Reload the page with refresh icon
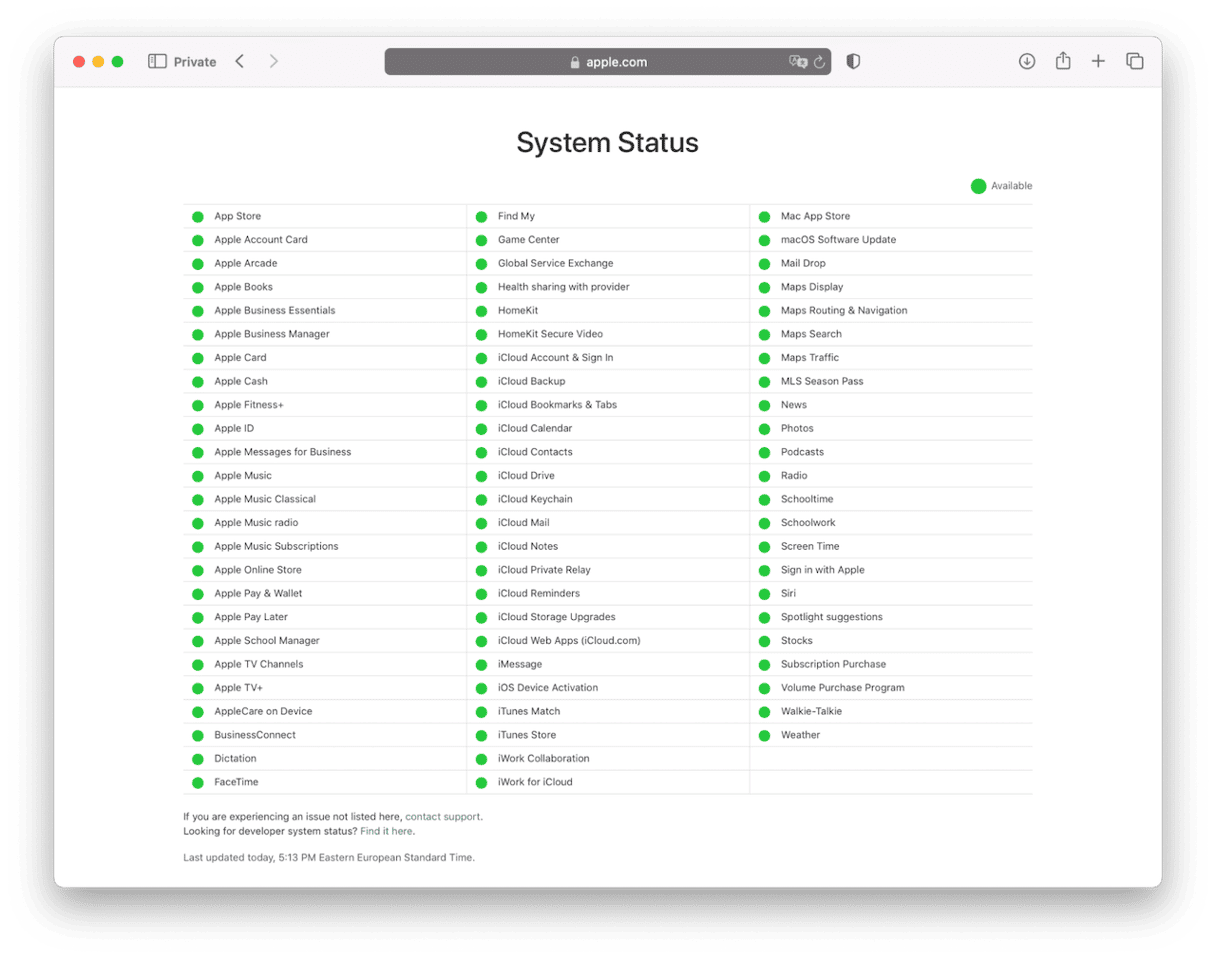The width and height of the screenshot is (1216, 959). coord(820,62)
